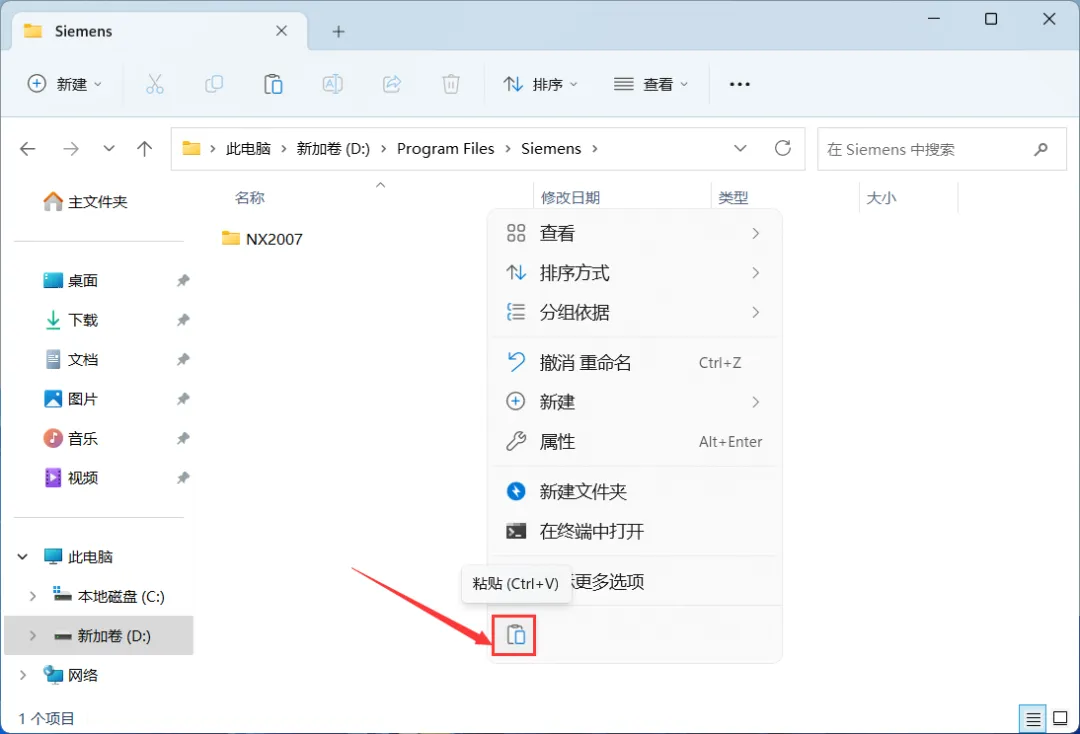Open the 新建 dropdown in toolbar
Viewport: 1080px width, 734px height.
click(x=65, y=84)
